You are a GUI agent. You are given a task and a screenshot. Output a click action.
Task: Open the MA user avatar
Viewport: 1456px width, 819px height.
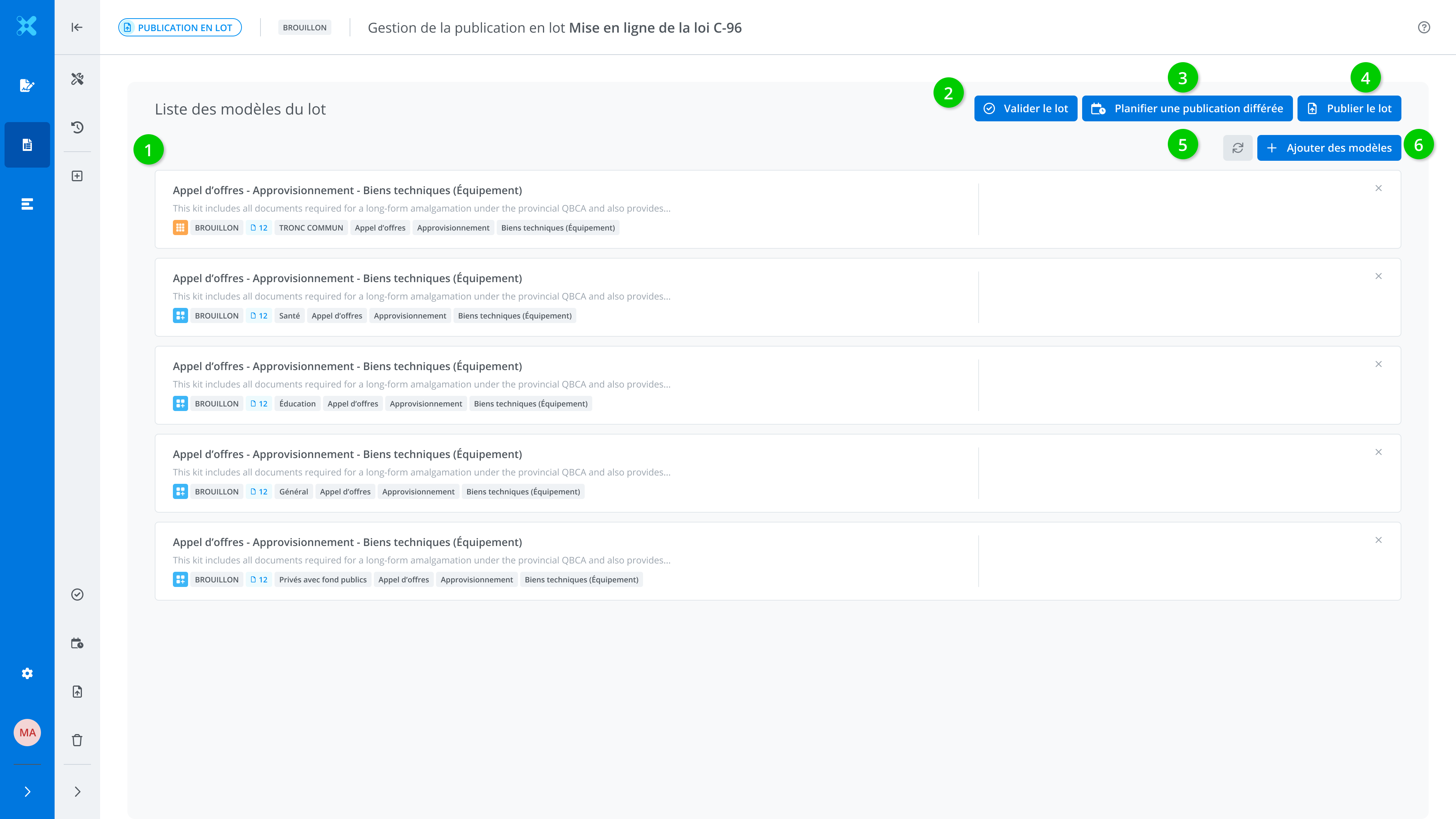click(x=27, y=733)
